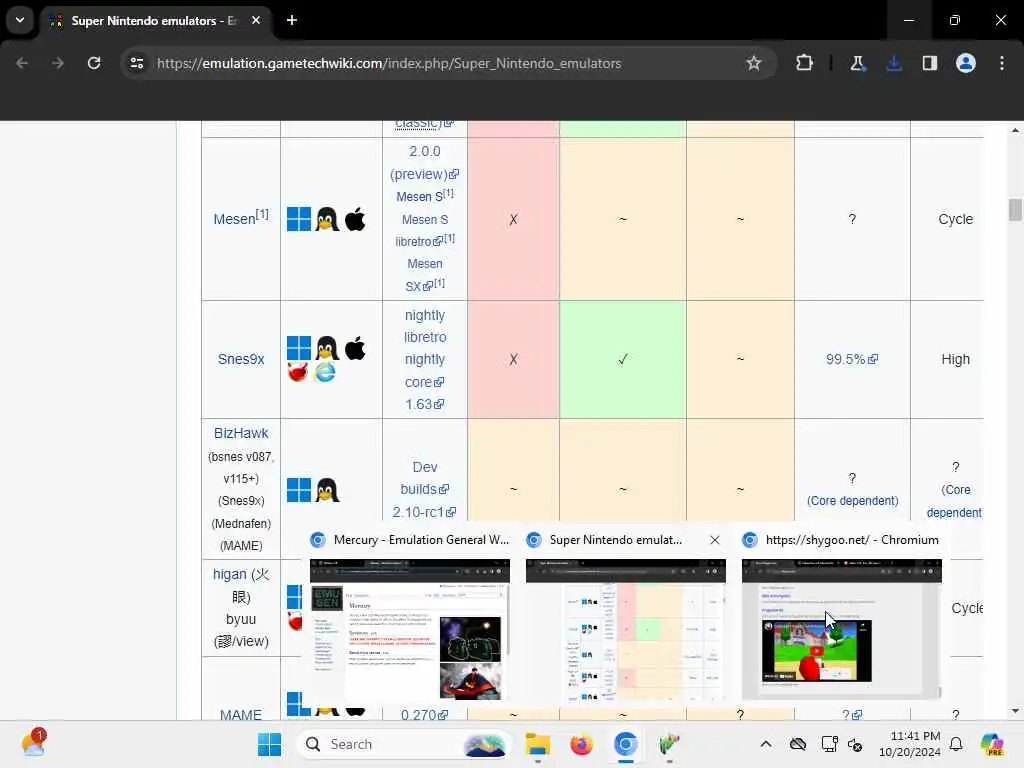This screenshot has width=1024, height=768.
Task: Open site information icon in address bar
Action: click(137, 63)
